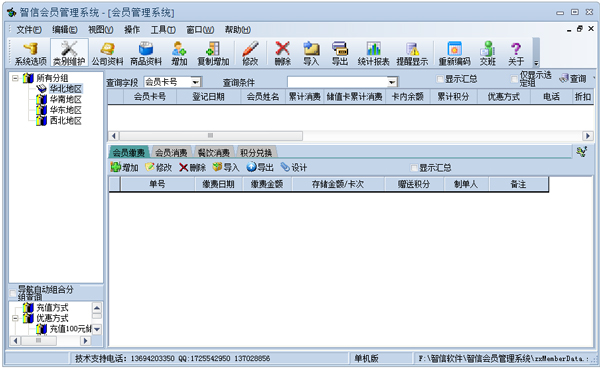
Task: Click main toolbar 修改 pencil icon
Action: (250, 53)
